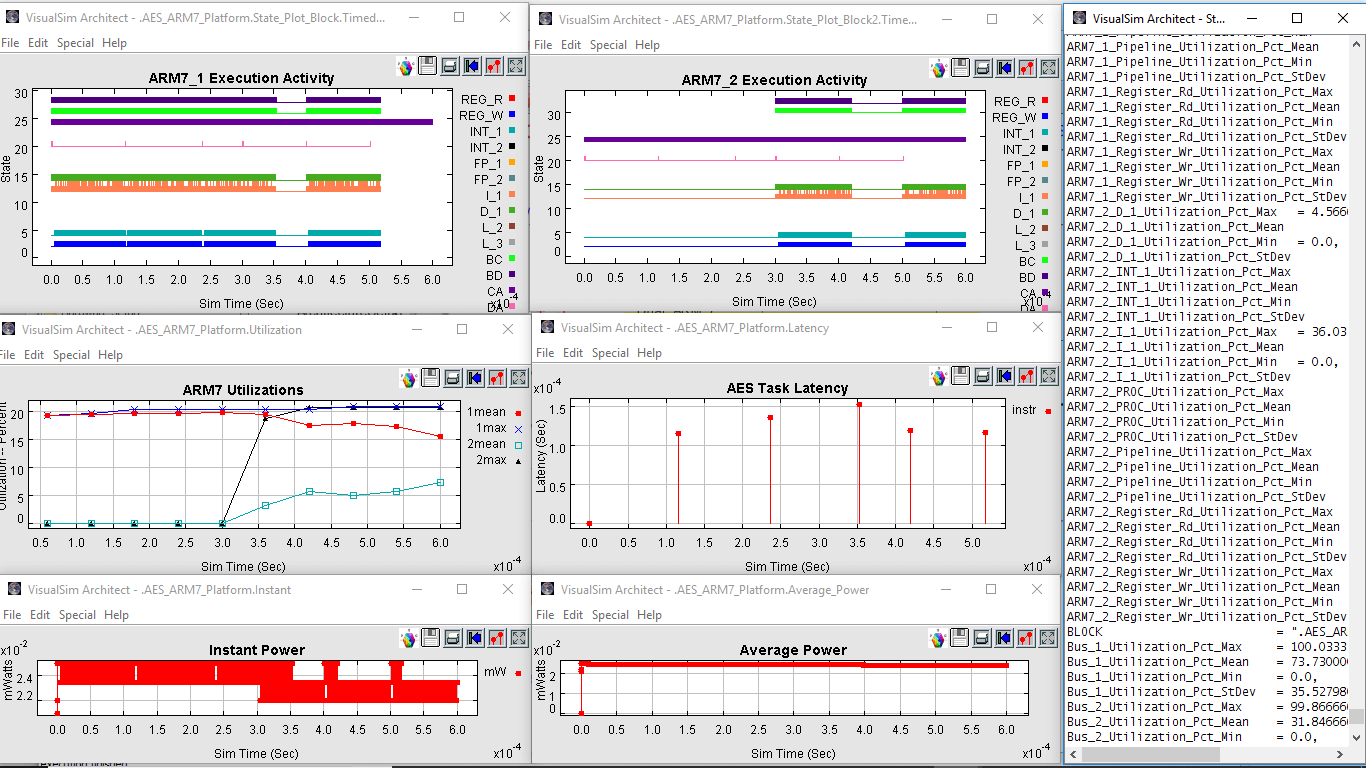The image size is (1366, 768).
Task: Rescale ARM7_1 Execution Activity plot to fit
Action: coord(517,66)
